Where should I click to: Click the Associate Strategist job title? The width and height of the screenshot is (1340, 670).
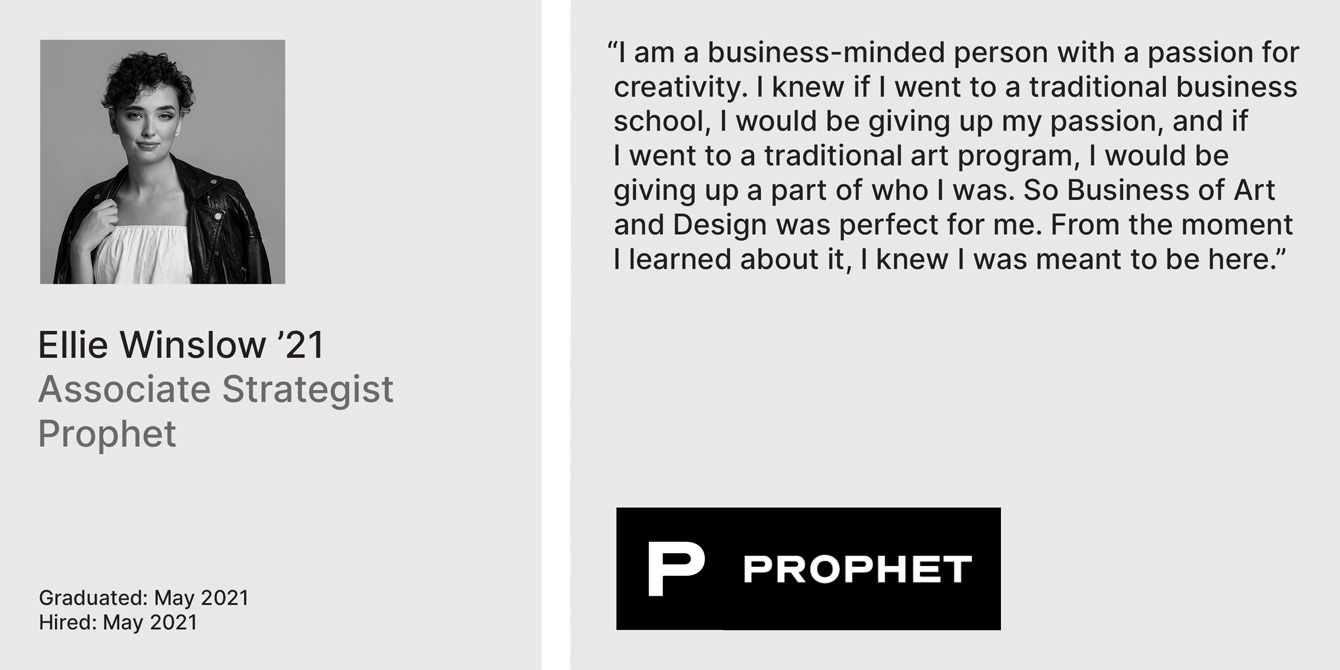tap(216, 389)
